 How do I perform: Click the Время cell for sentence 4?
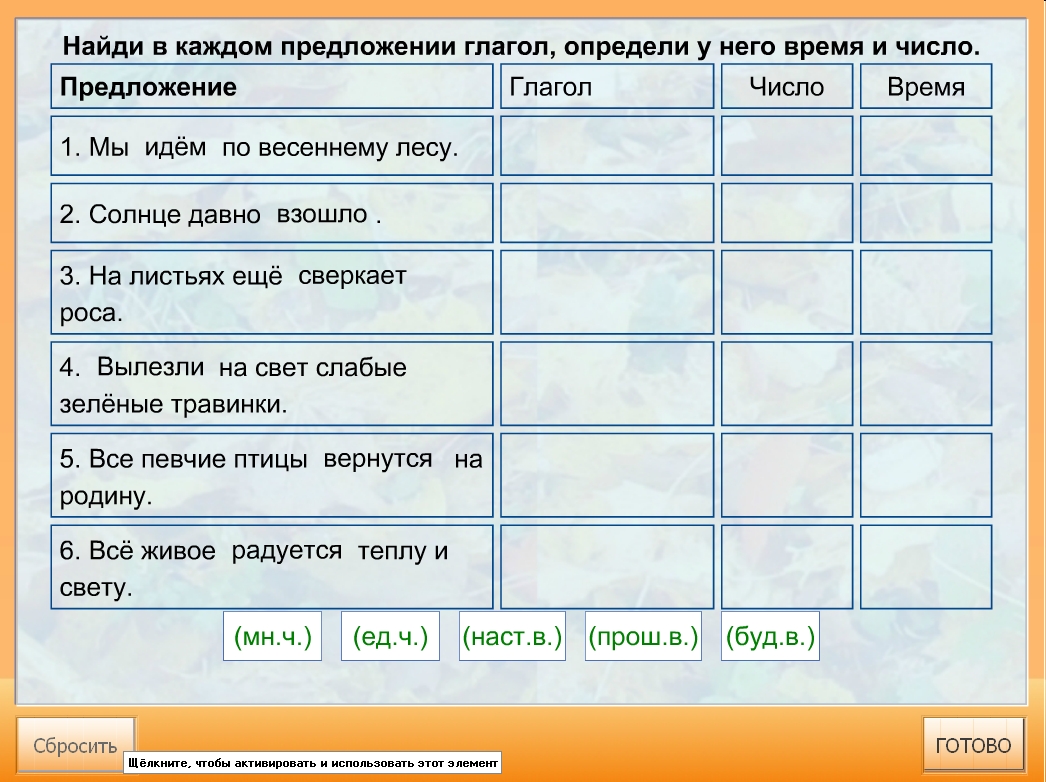[926, 384]
